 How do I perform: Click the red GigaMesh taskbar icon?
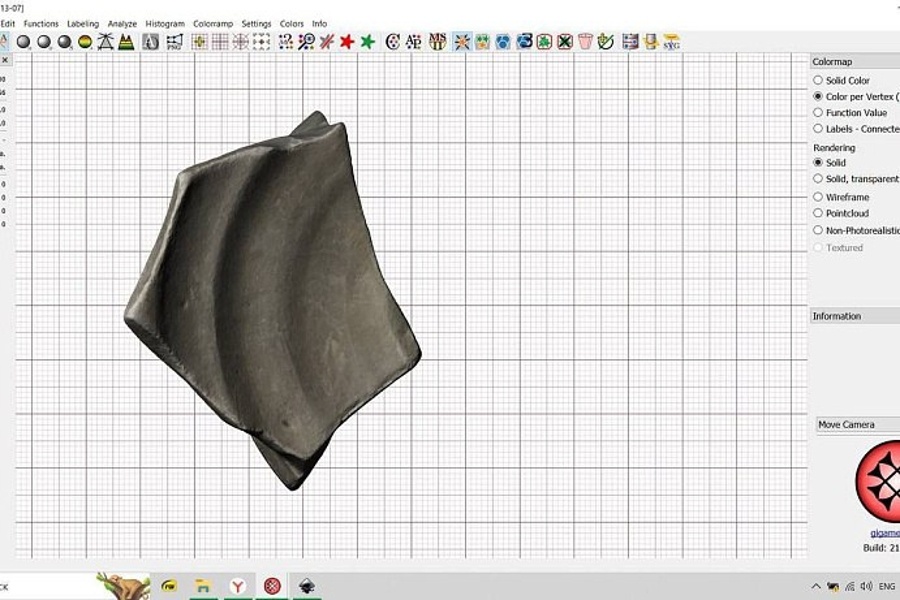273,586
